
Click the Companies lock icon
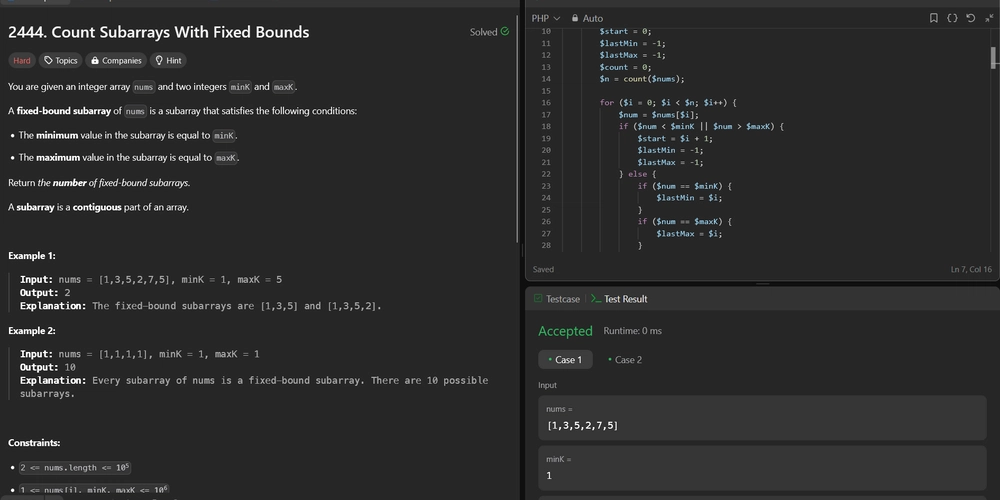pyautogui.click(x=95, y=61)
